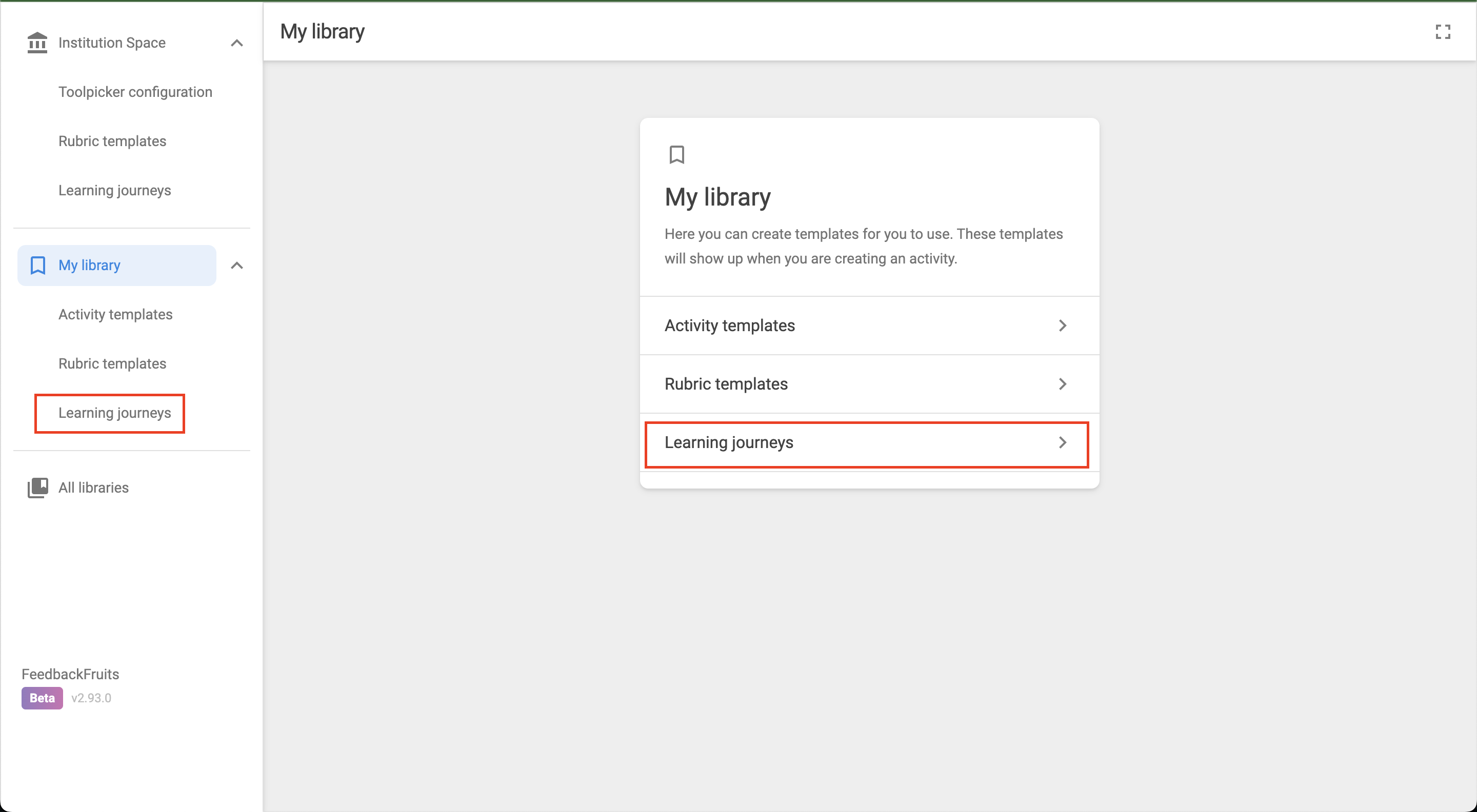
Task: Click the All libraries stacked-books icon
Action: (x=38, y=488)
